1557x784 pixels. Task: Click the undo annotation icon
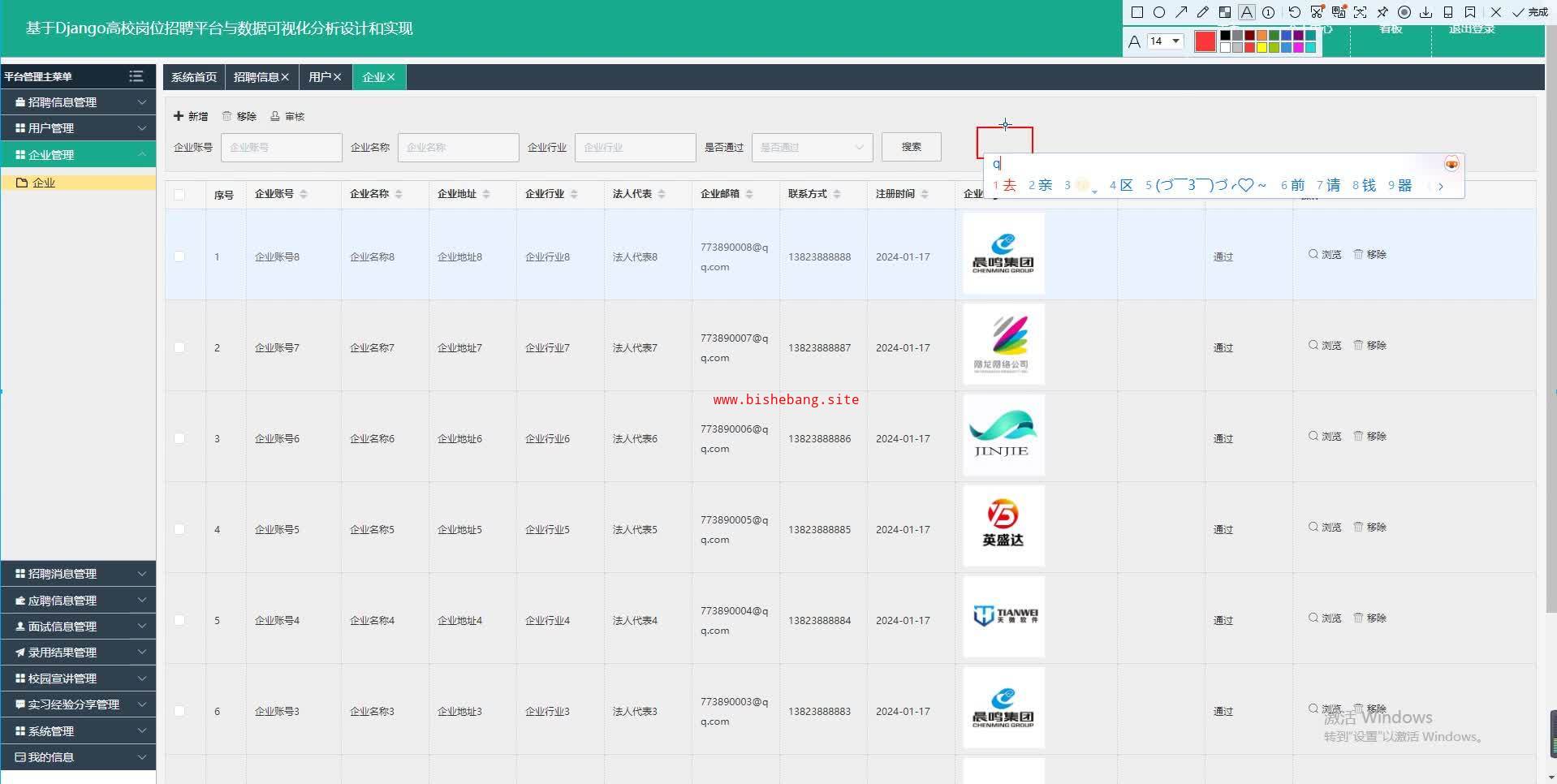click(1294, 12)
